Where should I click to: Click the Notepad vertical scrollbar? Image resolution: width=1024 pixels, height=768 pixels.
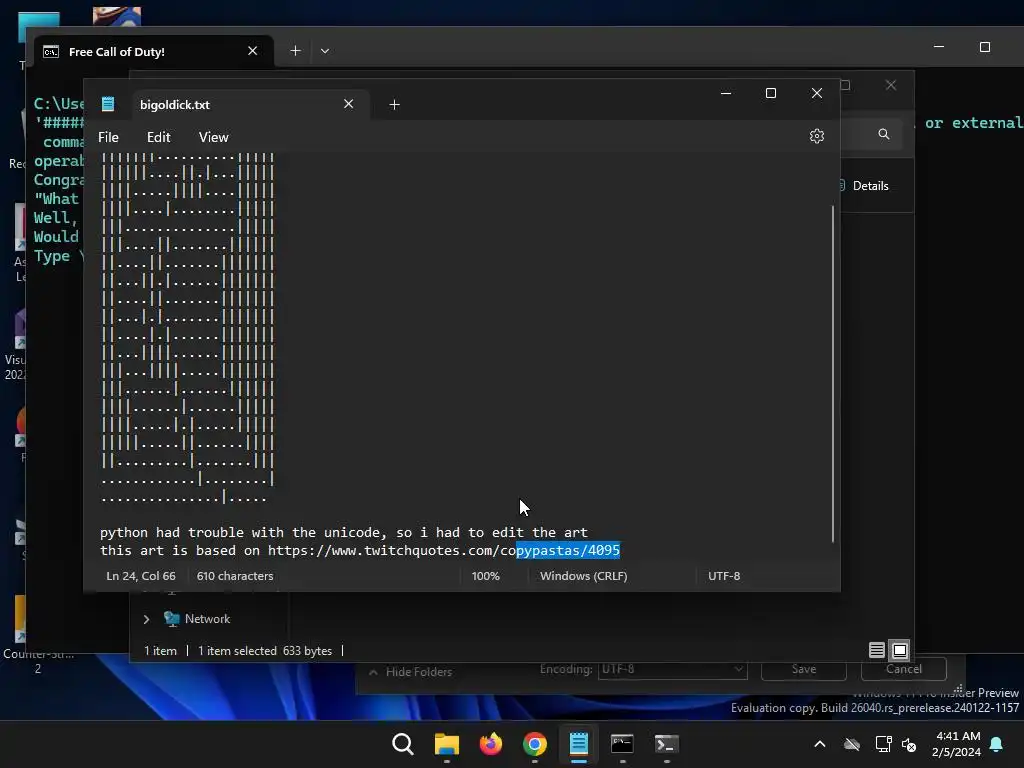(x=833, y=374)
